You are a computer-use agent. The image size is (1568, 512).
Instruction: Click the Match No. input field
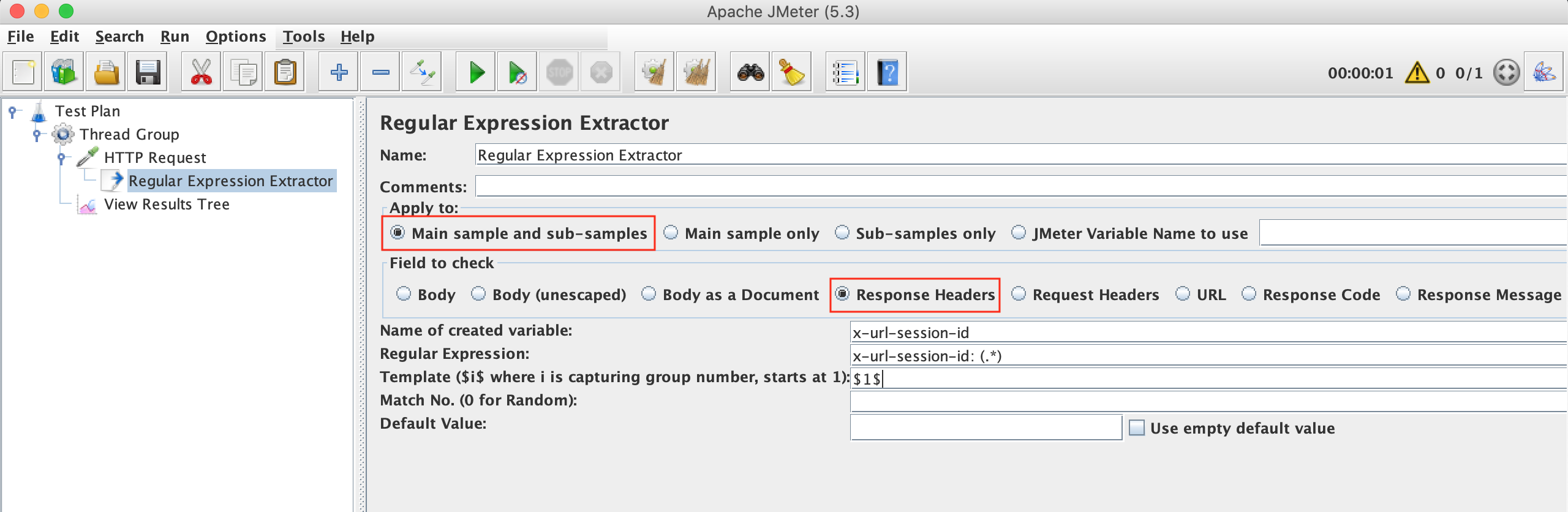(x=1207, y=402)
